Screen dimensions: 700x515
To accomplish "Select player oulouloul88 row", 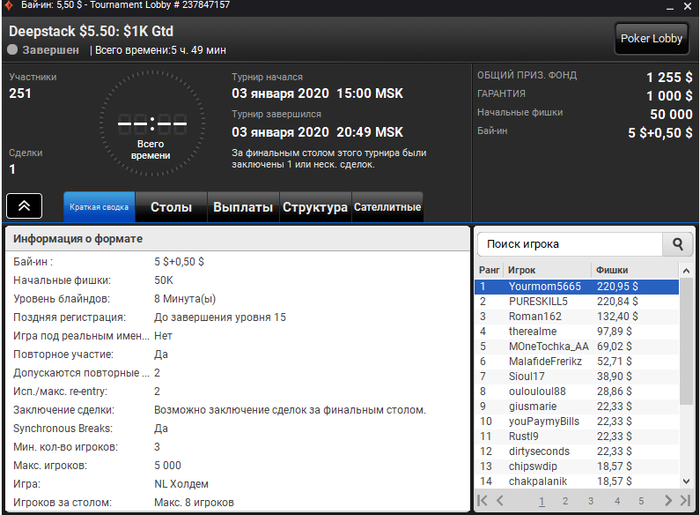I will (x=577, y=391).
